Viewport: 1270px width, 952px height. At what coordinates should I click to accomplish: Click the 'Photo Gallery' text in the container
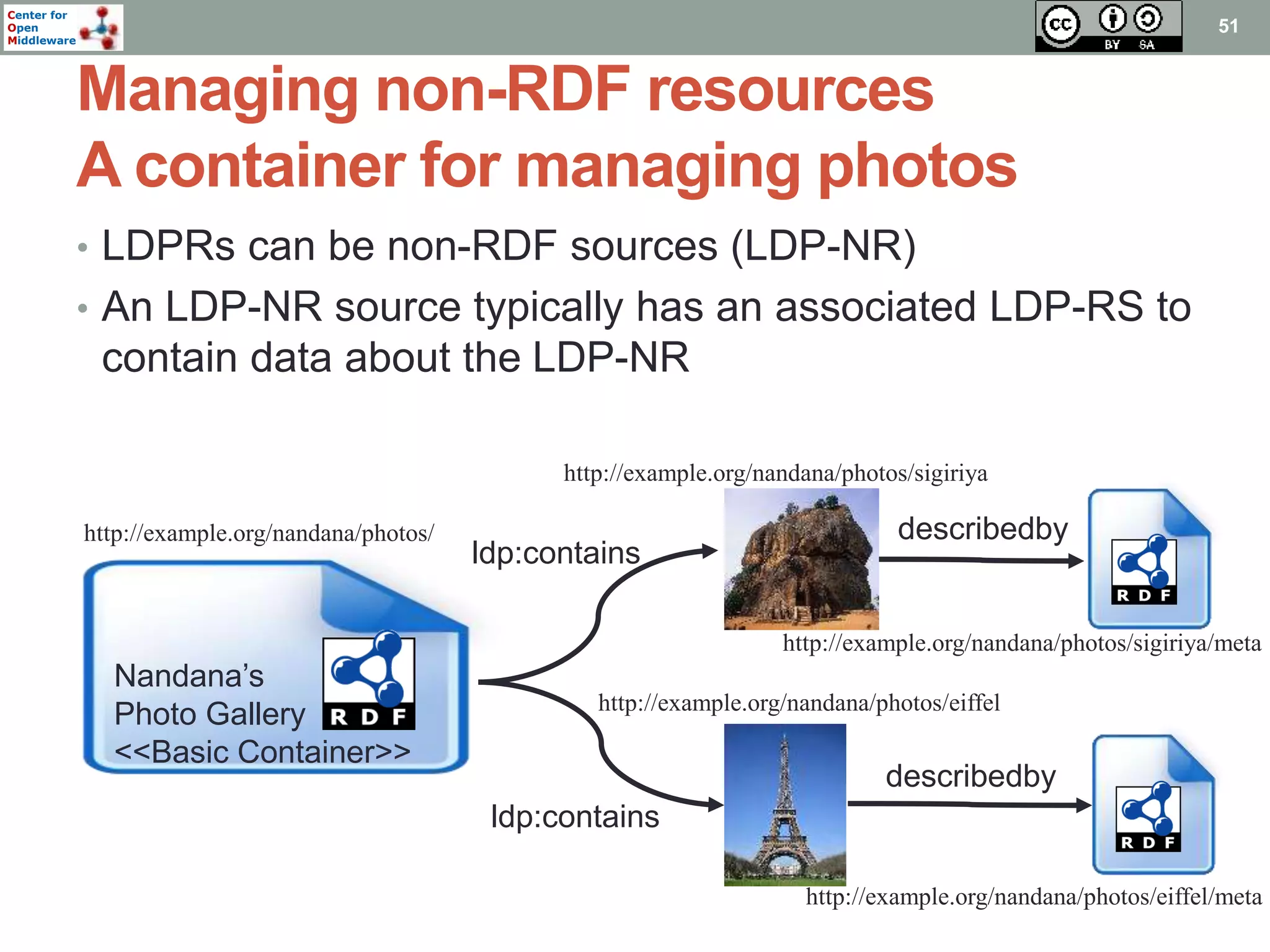tap(210, 714)
